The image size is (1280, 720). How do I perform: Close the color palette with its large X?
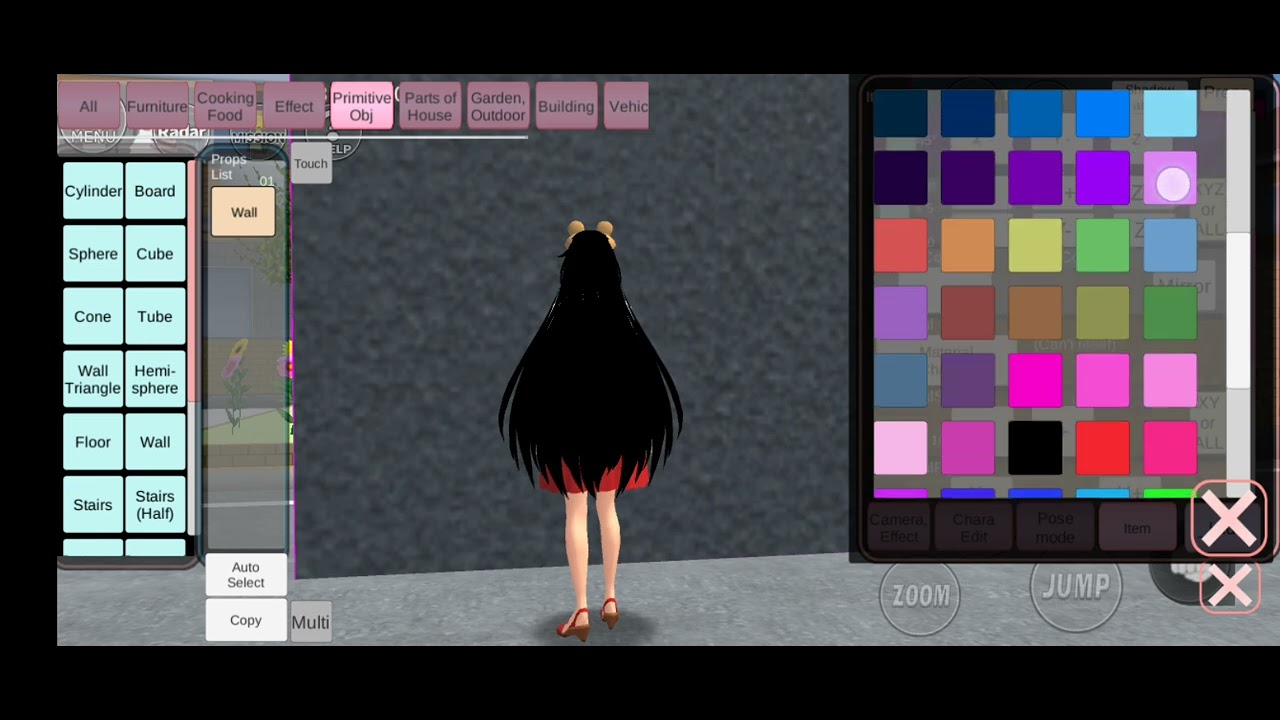pyautogui.click(x=1228, y=519)
